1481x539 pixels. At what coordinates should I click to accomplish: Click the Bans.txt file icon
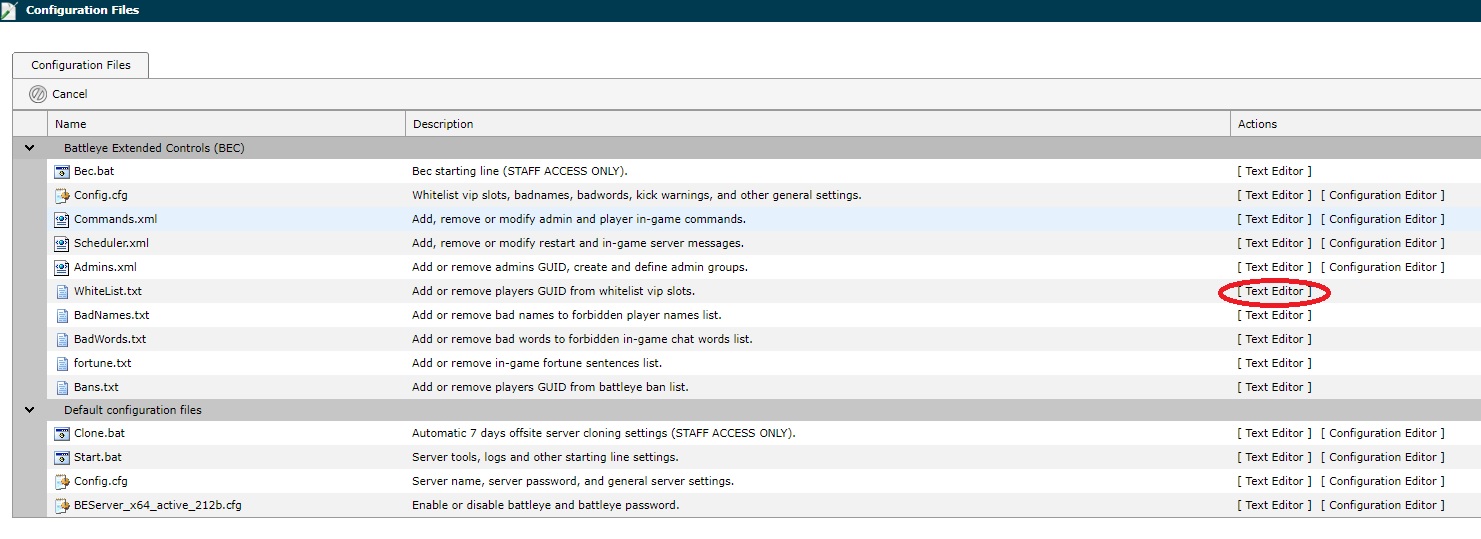[62, 387]
